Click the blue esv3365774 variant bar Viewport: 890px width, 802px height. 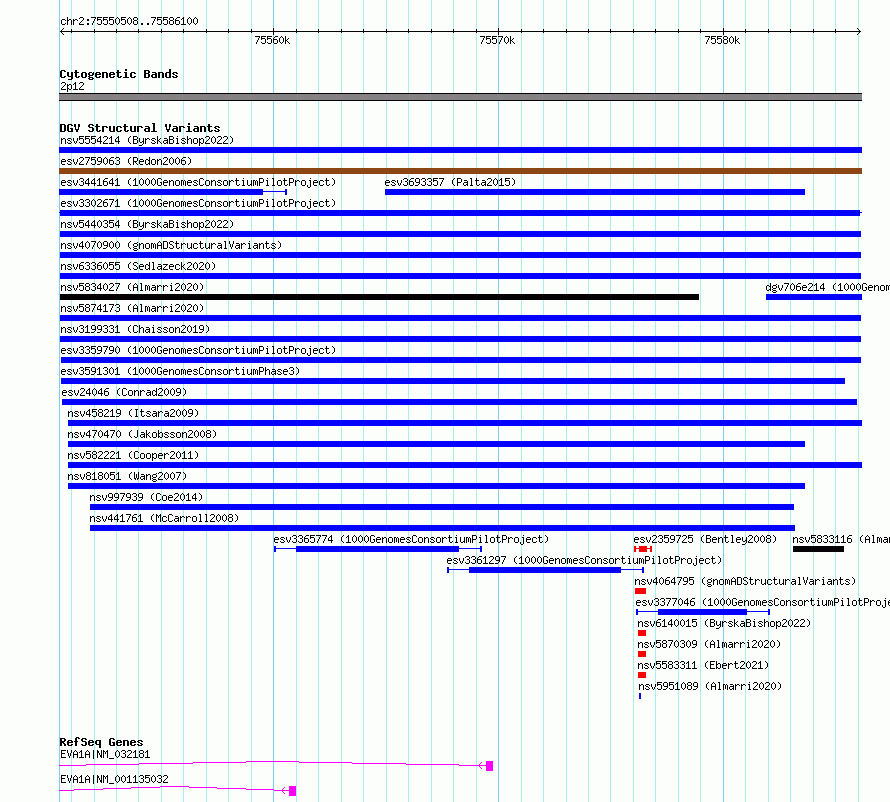point(377,549)
